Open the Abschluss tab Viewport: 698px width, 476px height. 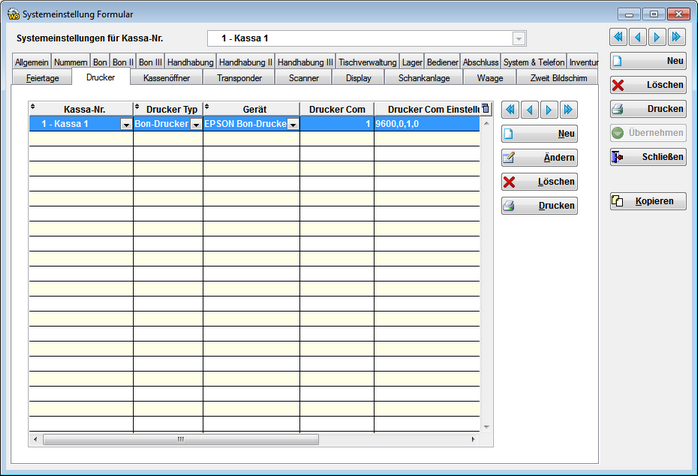click(x=481, y=62)
